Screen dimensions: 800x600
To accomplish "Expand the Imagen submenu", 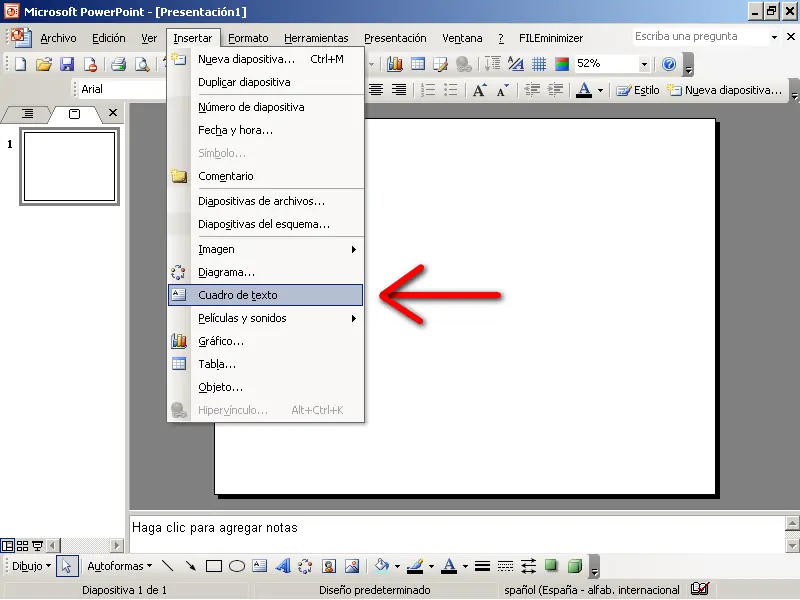I will 265,249.
